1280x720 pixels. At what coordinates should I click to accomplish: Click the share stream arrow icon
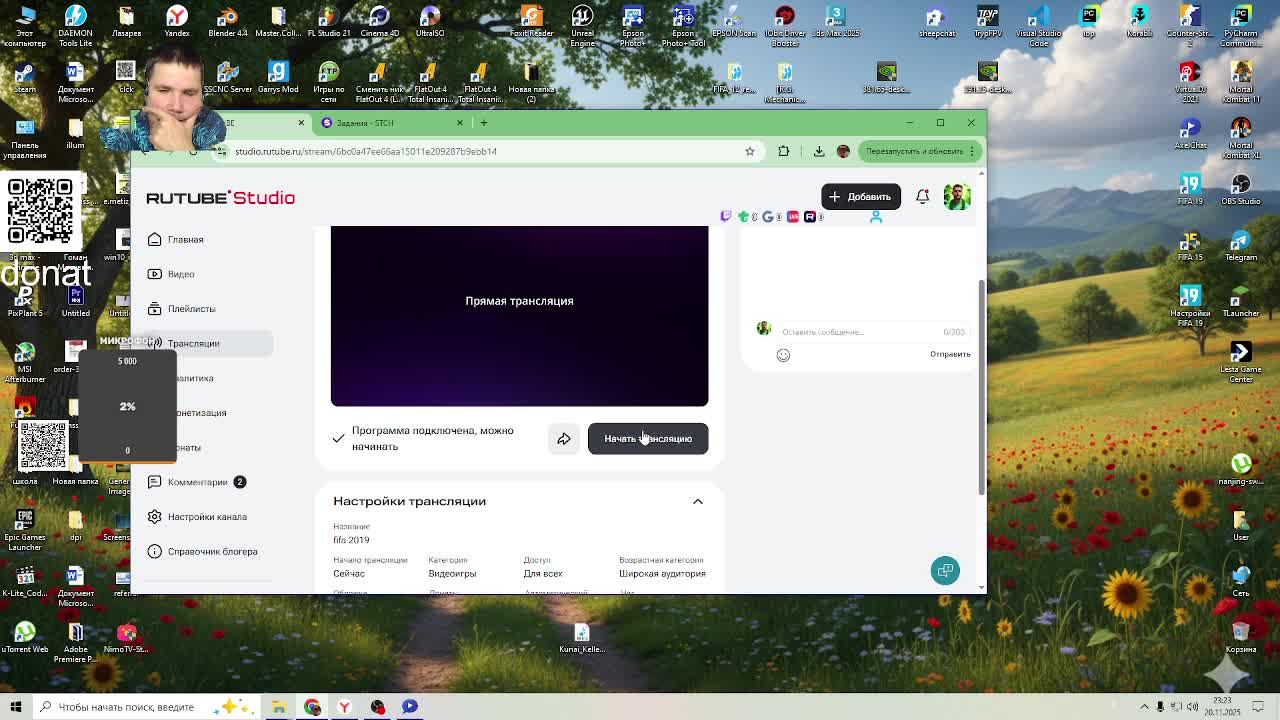564,439
